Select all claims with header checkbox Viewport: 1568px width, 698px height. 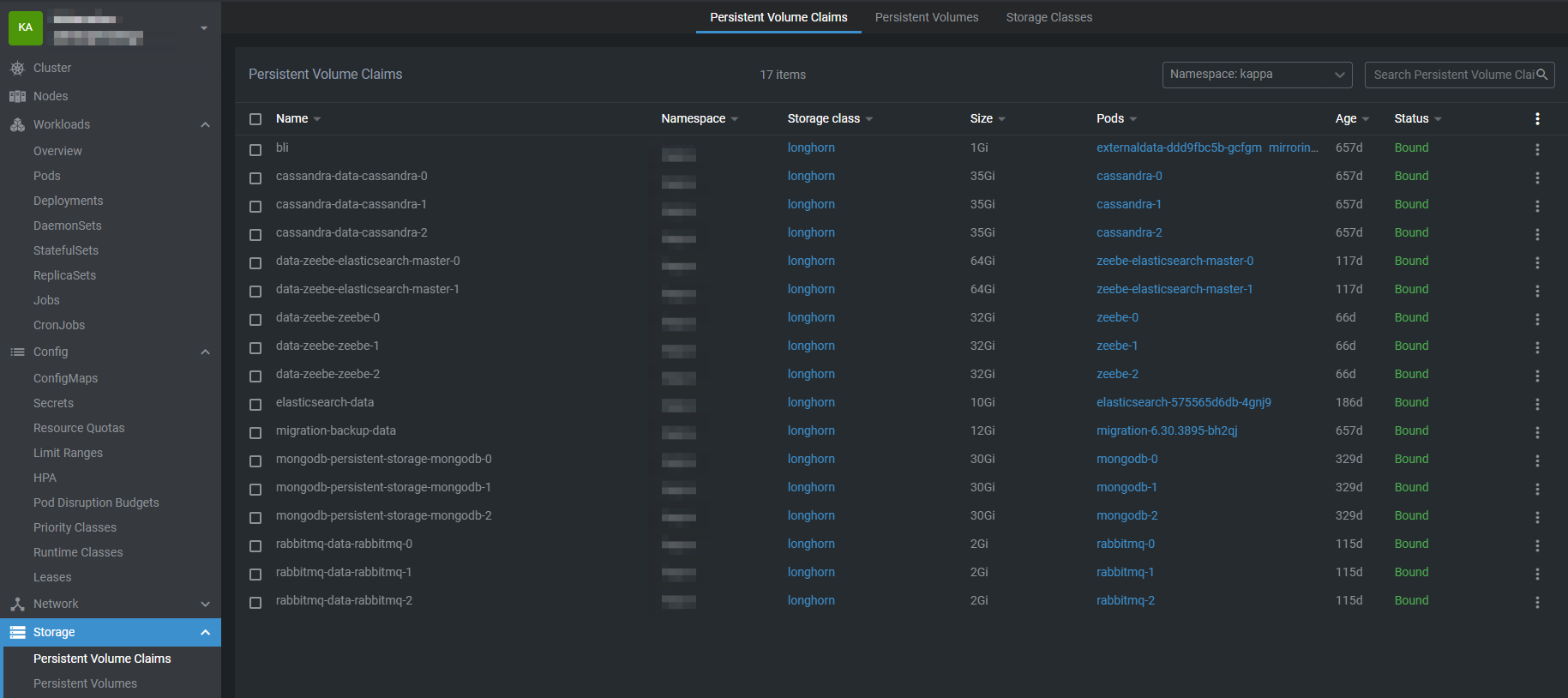tap(255, 119)
